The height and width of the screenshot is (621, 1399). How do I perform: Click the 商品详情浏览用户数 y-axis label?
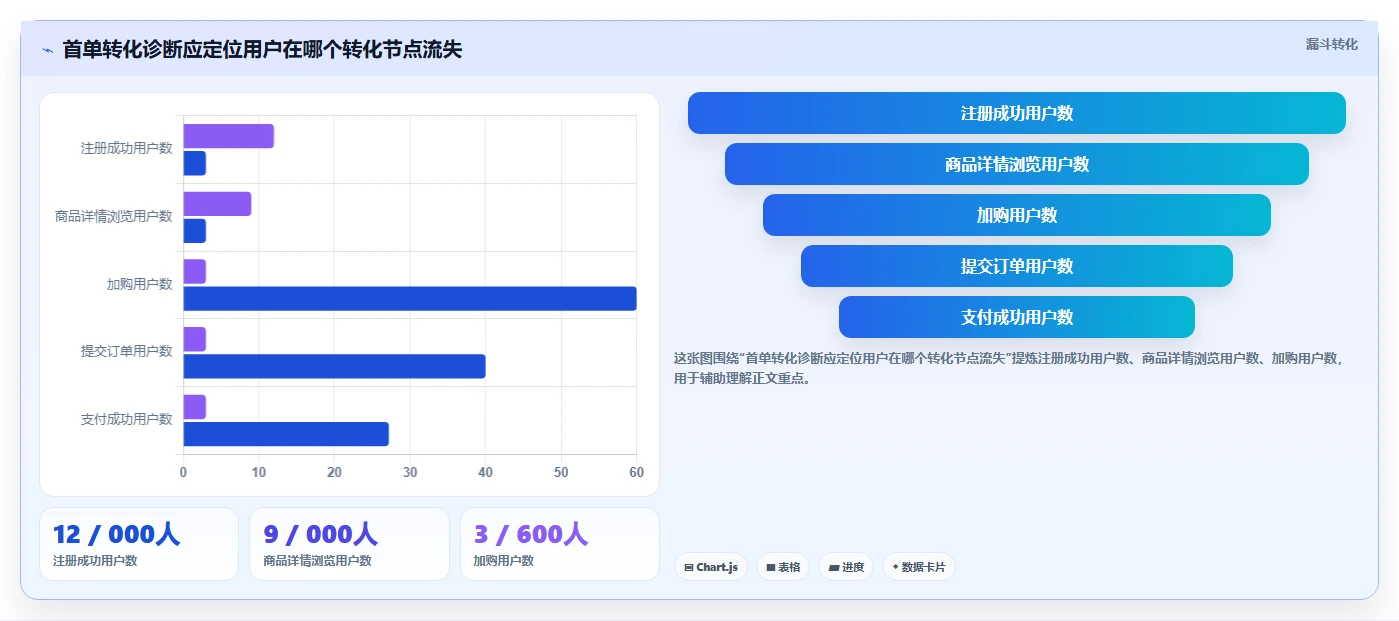(x=114, y=216)
